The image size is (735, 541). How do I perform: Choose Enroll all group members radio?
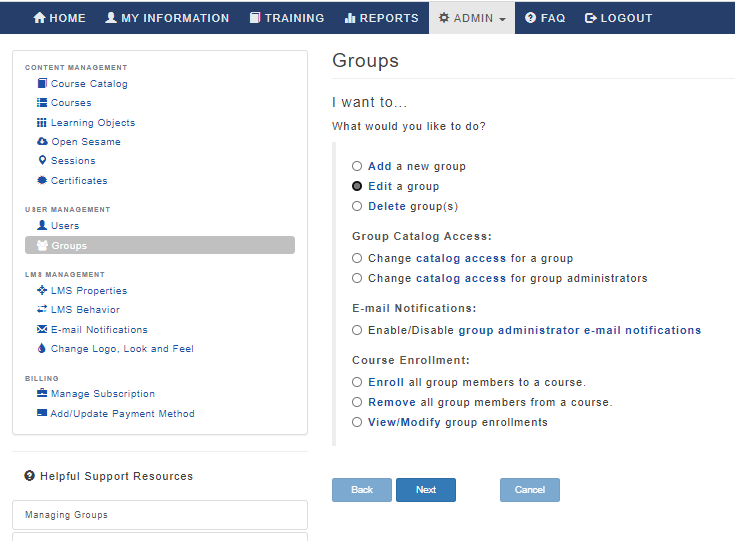pyautogui.click(x=357, y=382)
